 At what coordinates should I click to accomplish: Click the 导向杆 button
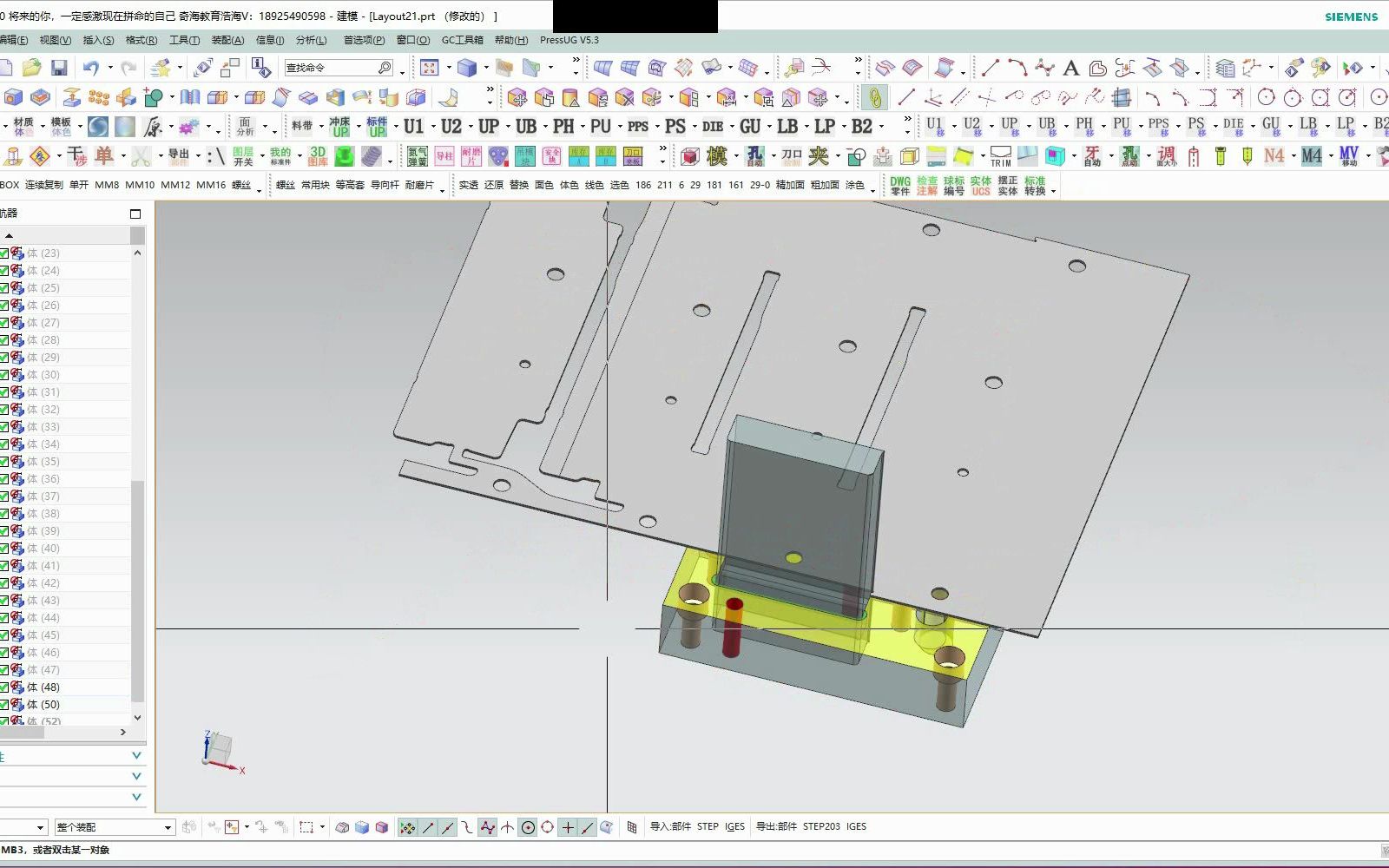pos(385,185)
